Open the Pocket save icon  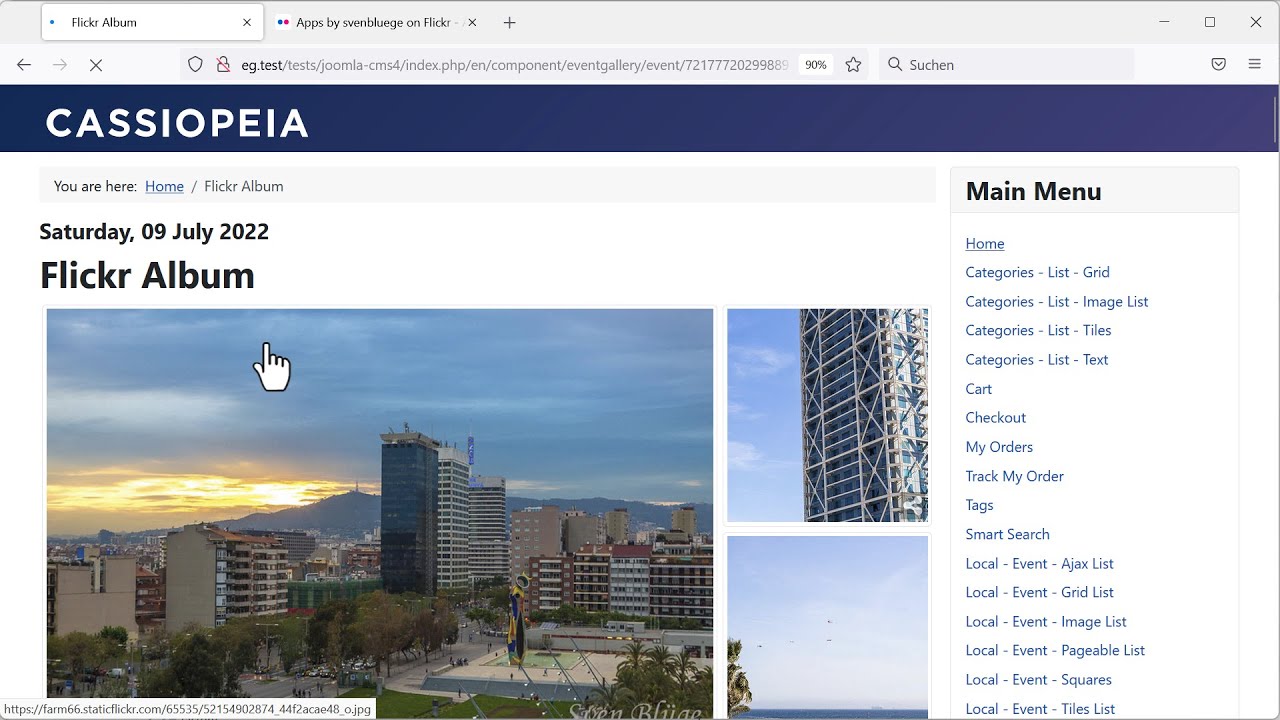pos(1218,64)
